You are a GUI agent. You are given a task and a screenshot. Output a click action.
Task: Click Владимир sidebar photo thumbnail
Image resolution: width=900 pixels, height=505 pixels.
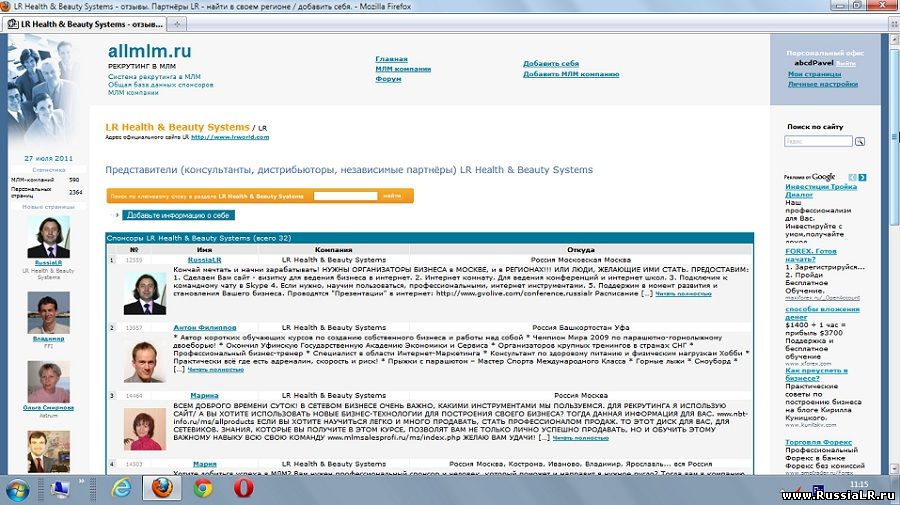click(49, 313)
